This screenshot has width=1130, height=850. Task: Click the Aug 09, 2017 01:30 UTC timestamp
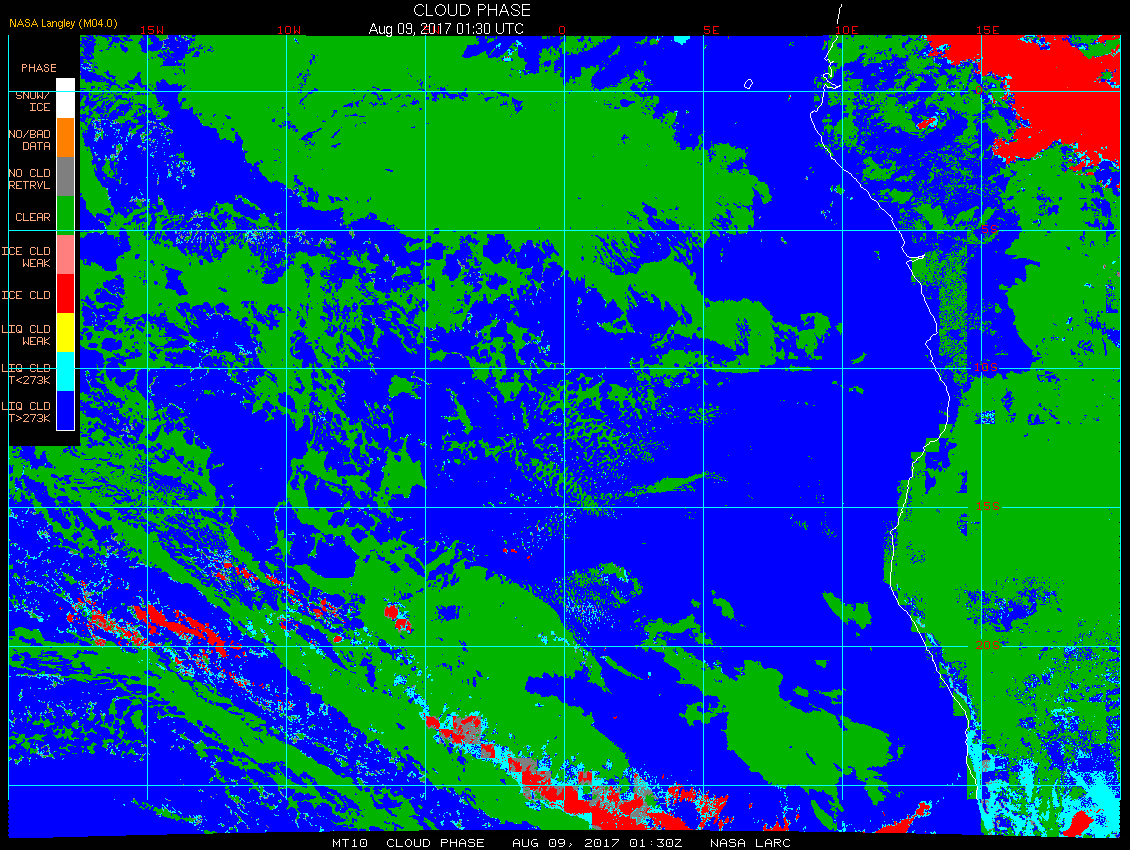coord(446,29)
